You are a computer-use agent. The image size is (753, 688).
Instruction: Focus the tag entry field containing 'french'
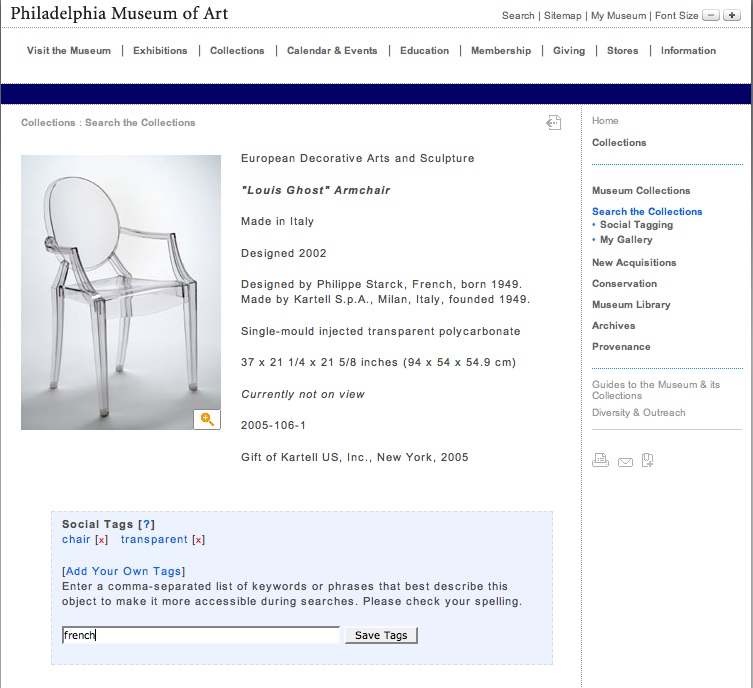(201, 635)
